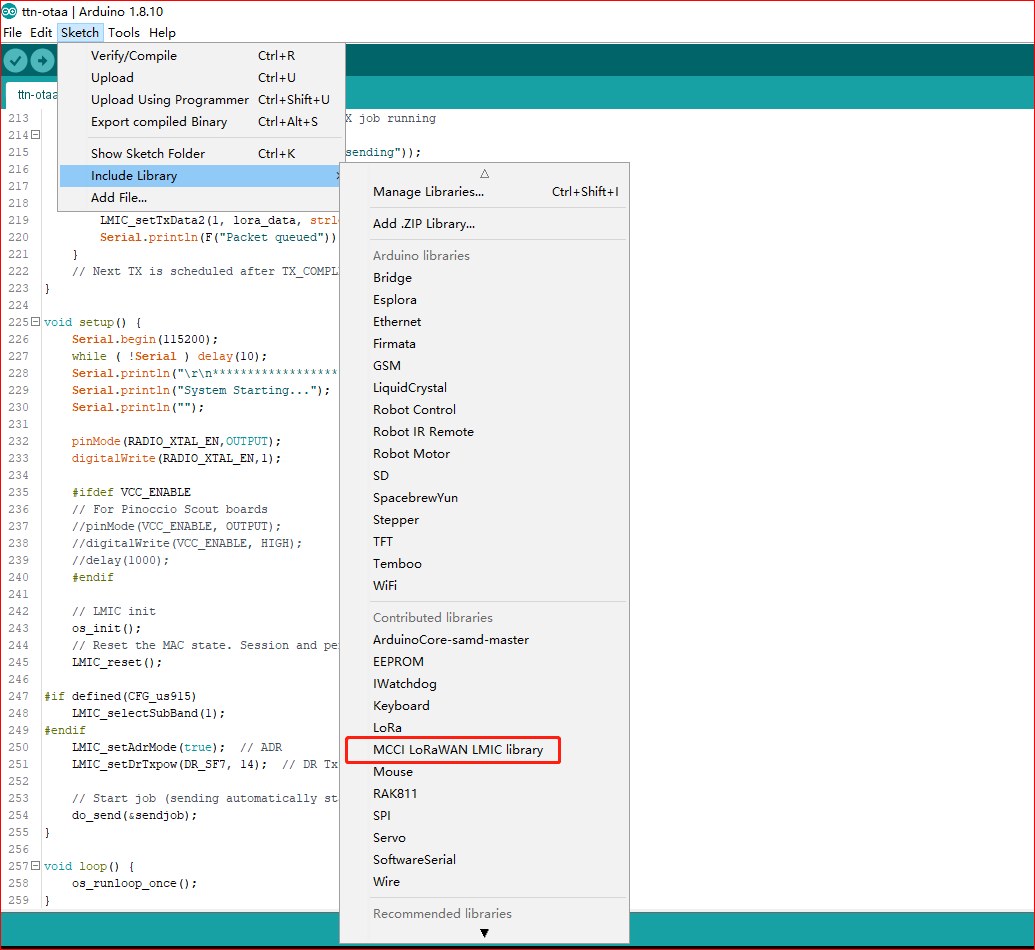The image size is (1035, 950).
Task: Close the Sketch menu
Action: coord(80,32)
